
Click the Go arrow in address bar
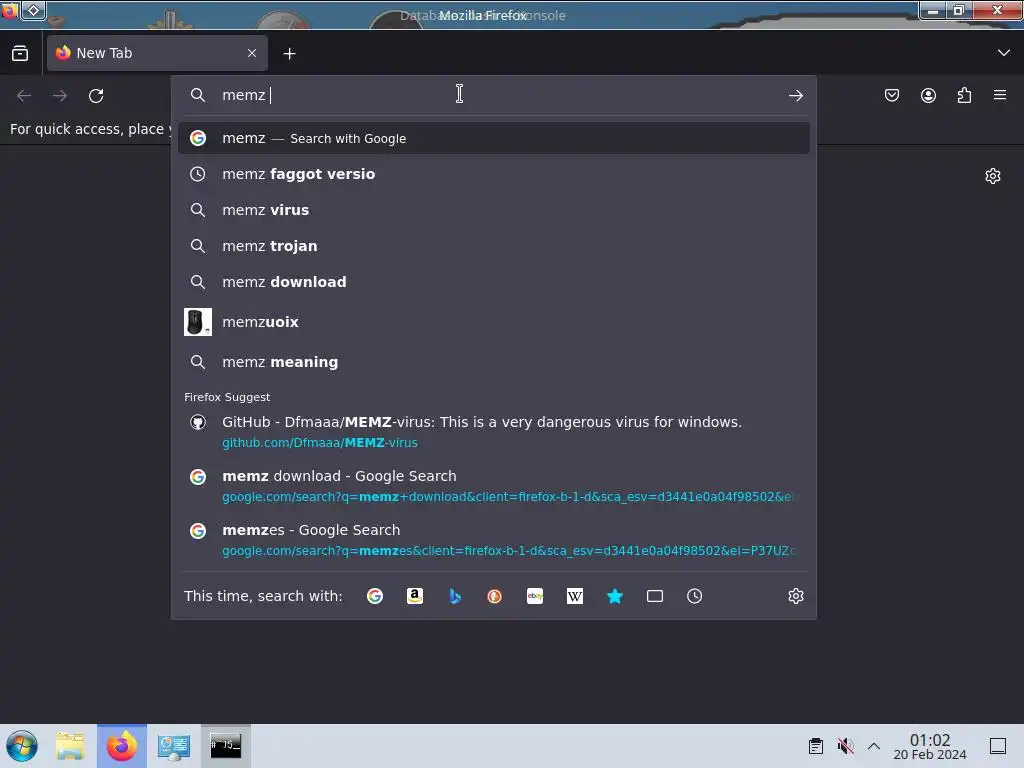coord(795,95)
